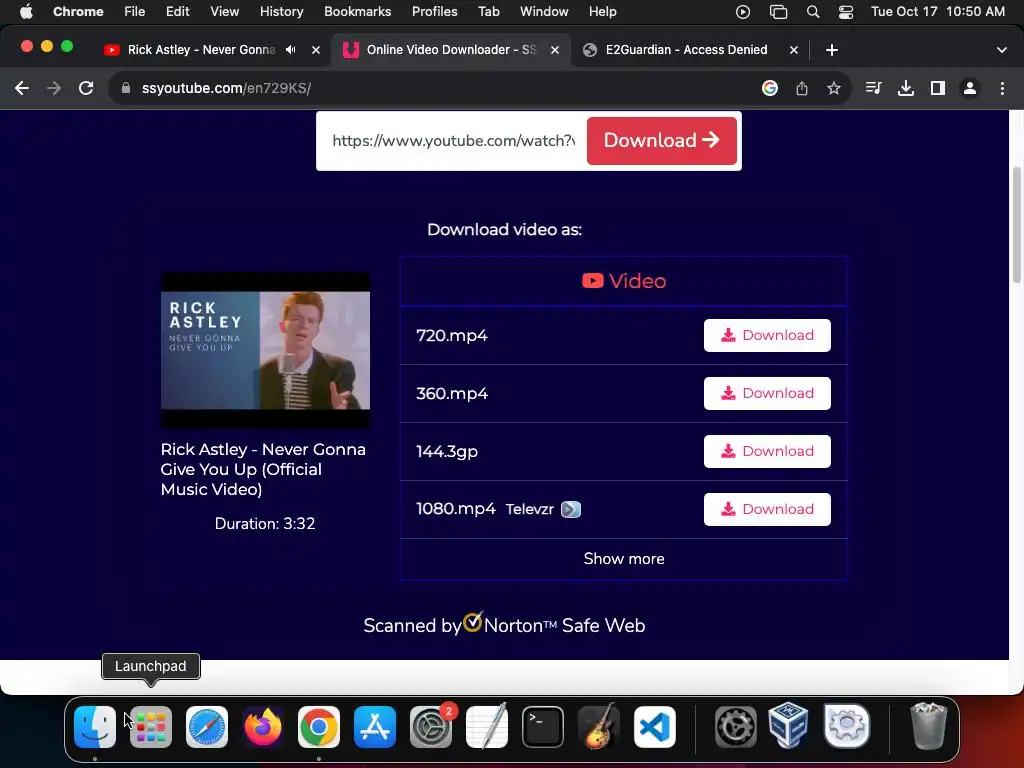Open a new tab with plus
This screenshot has width=1024, height=768.
[x=831, y=50]
